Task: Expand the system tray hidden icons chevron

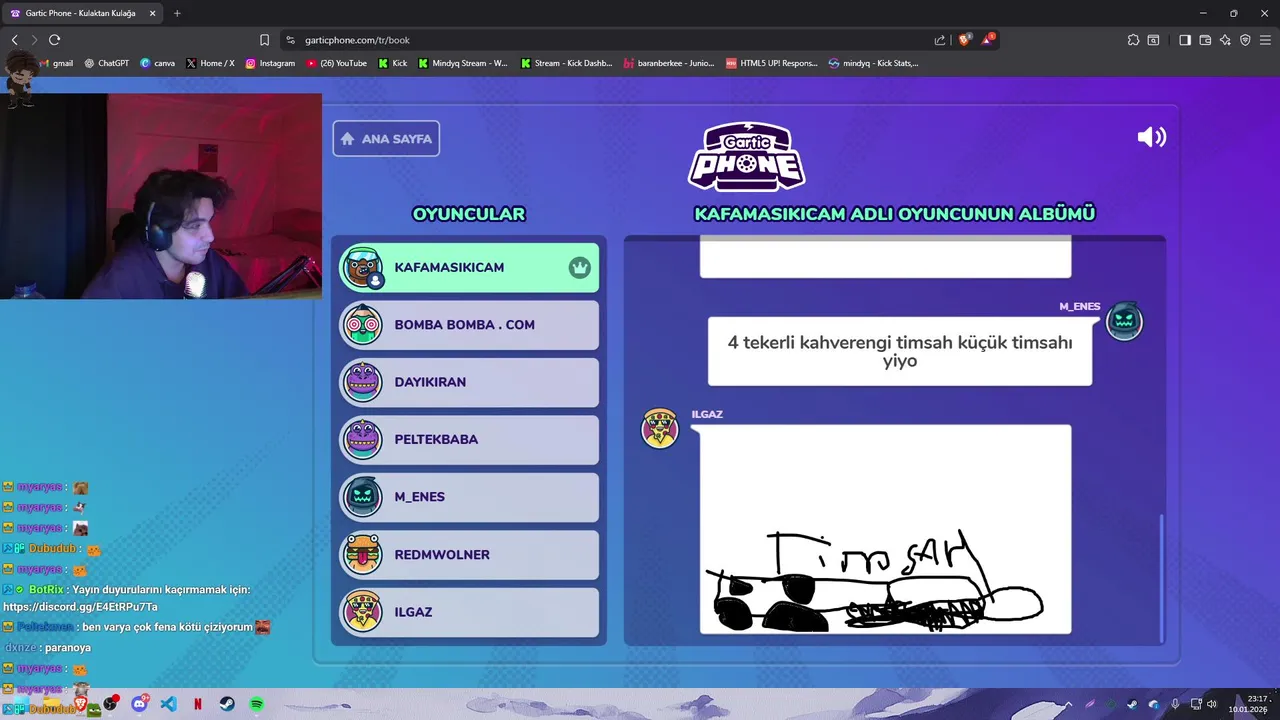Action: pyautogui.click(x=1068, y=704)
